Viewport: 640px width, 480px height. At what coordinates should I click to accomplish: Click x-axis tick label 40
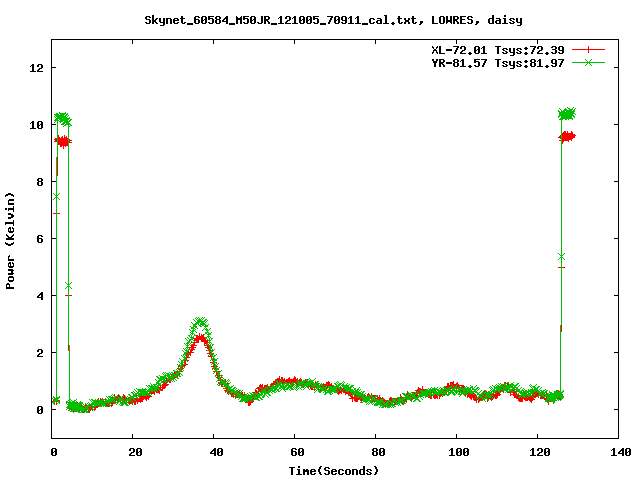click(216, 452)
